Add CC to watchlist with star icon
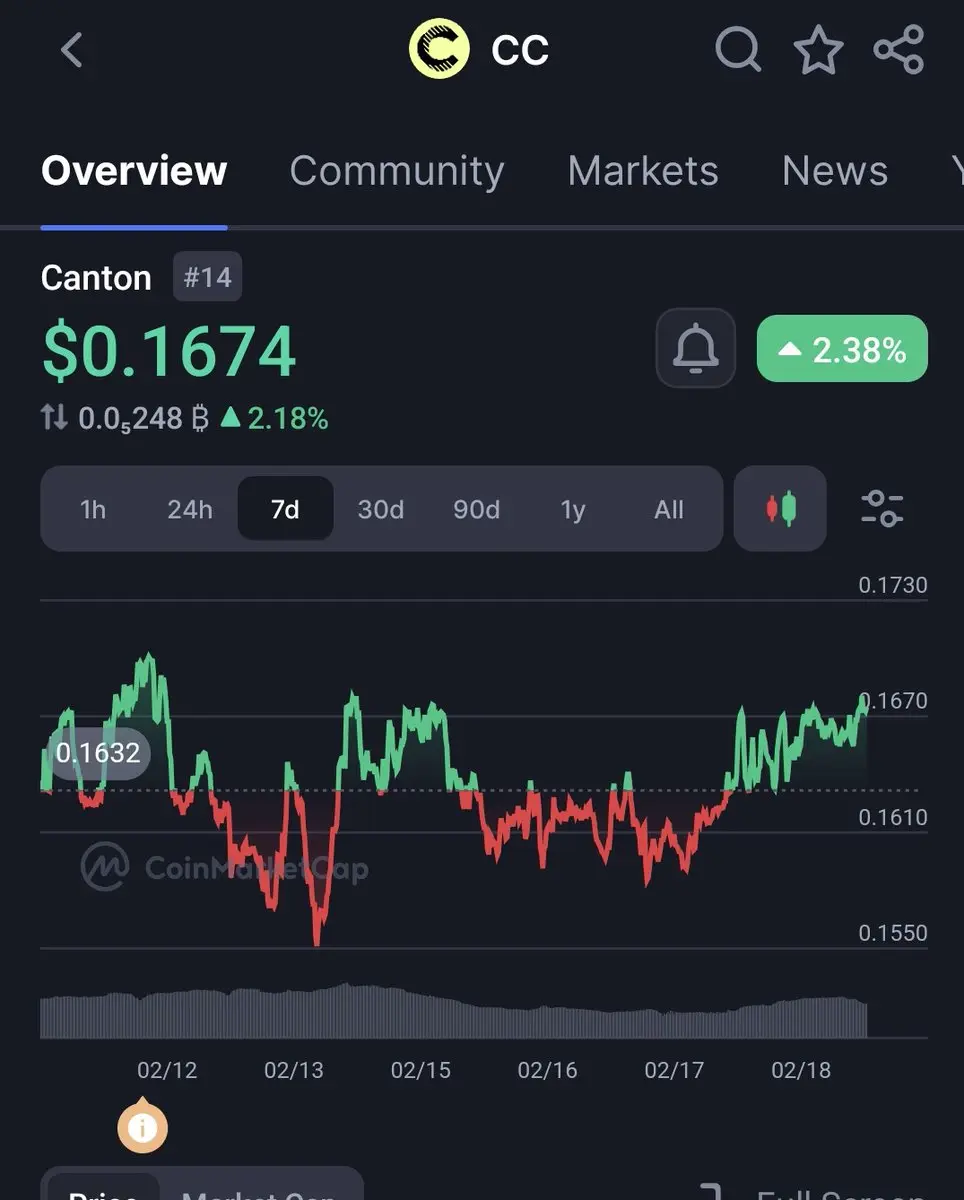This screenshot has width=964, height=1200. [x=818, y=49]
